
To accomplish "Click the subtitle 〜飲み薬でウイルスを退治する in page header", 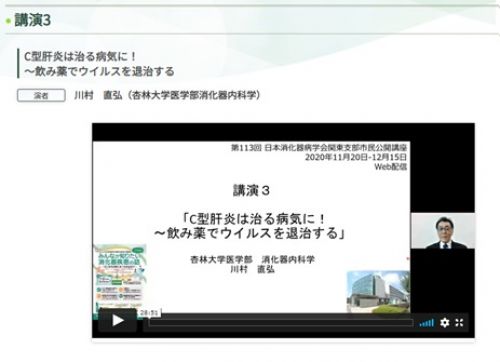I will [x=99, y=71].
